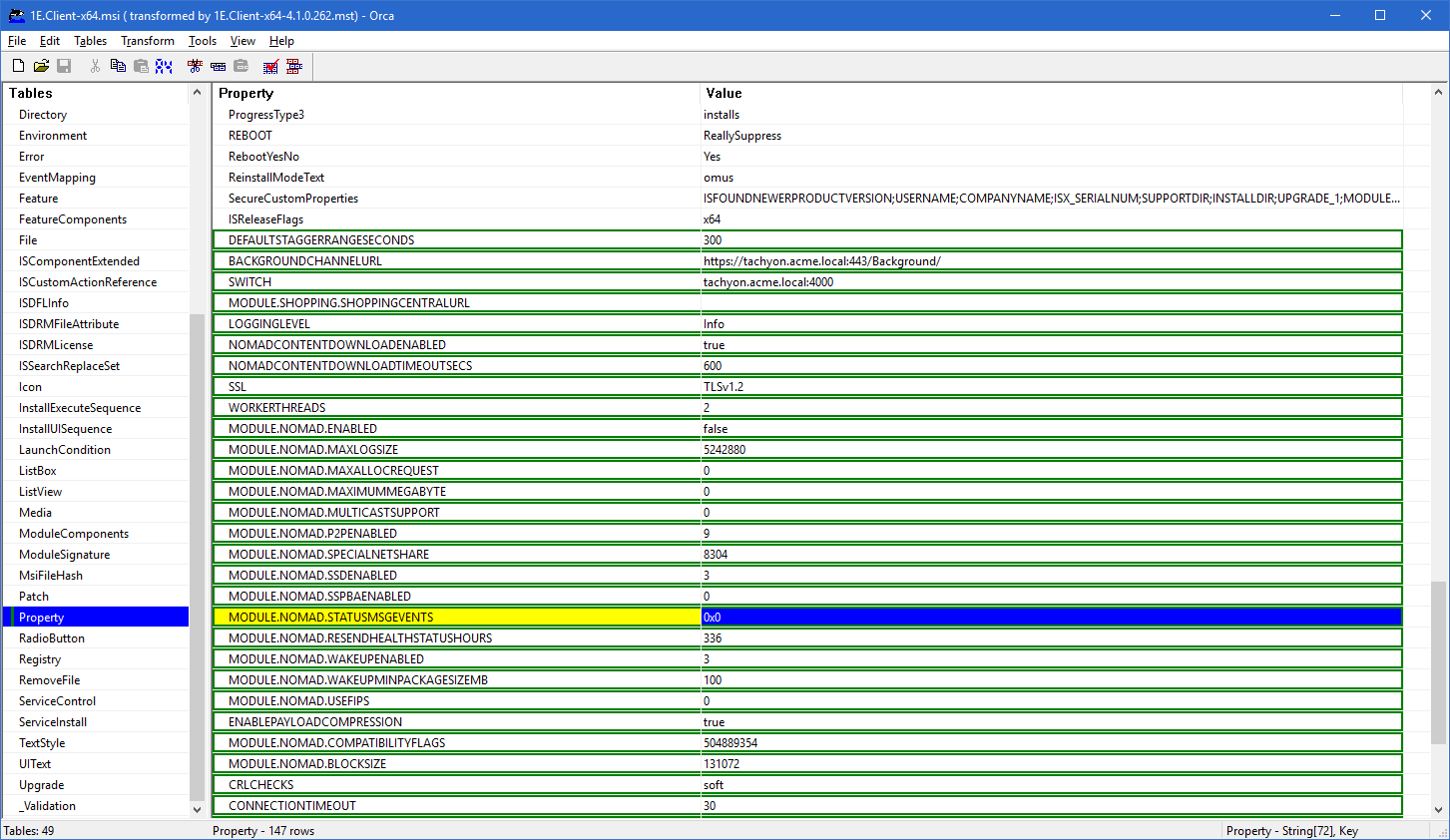Click the Copy Row toolbar icon
Viewport: 1450px width, 840px height.
coord(218,66)
